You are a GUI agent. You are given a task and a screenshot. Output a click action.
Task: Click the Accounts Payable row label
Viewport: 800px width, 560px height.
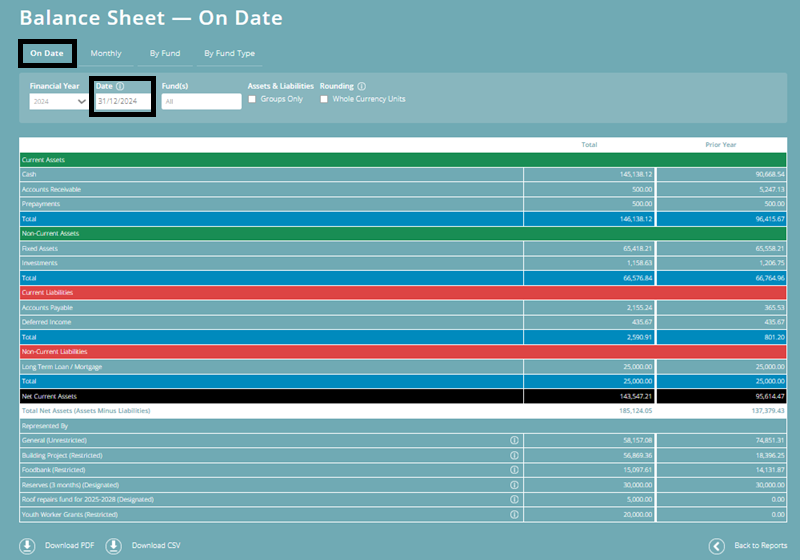pos(47,308)
